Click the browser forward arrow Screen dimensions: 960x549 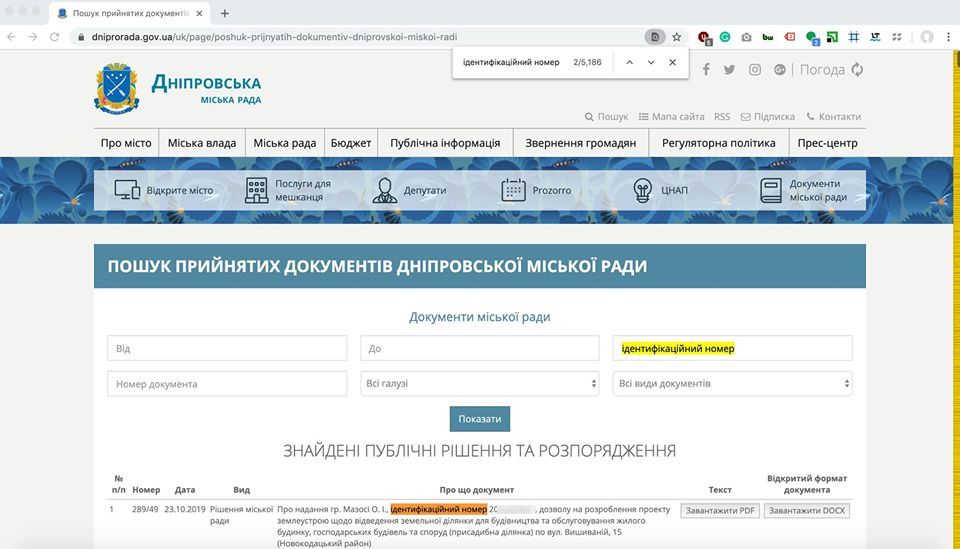point(32,37)
